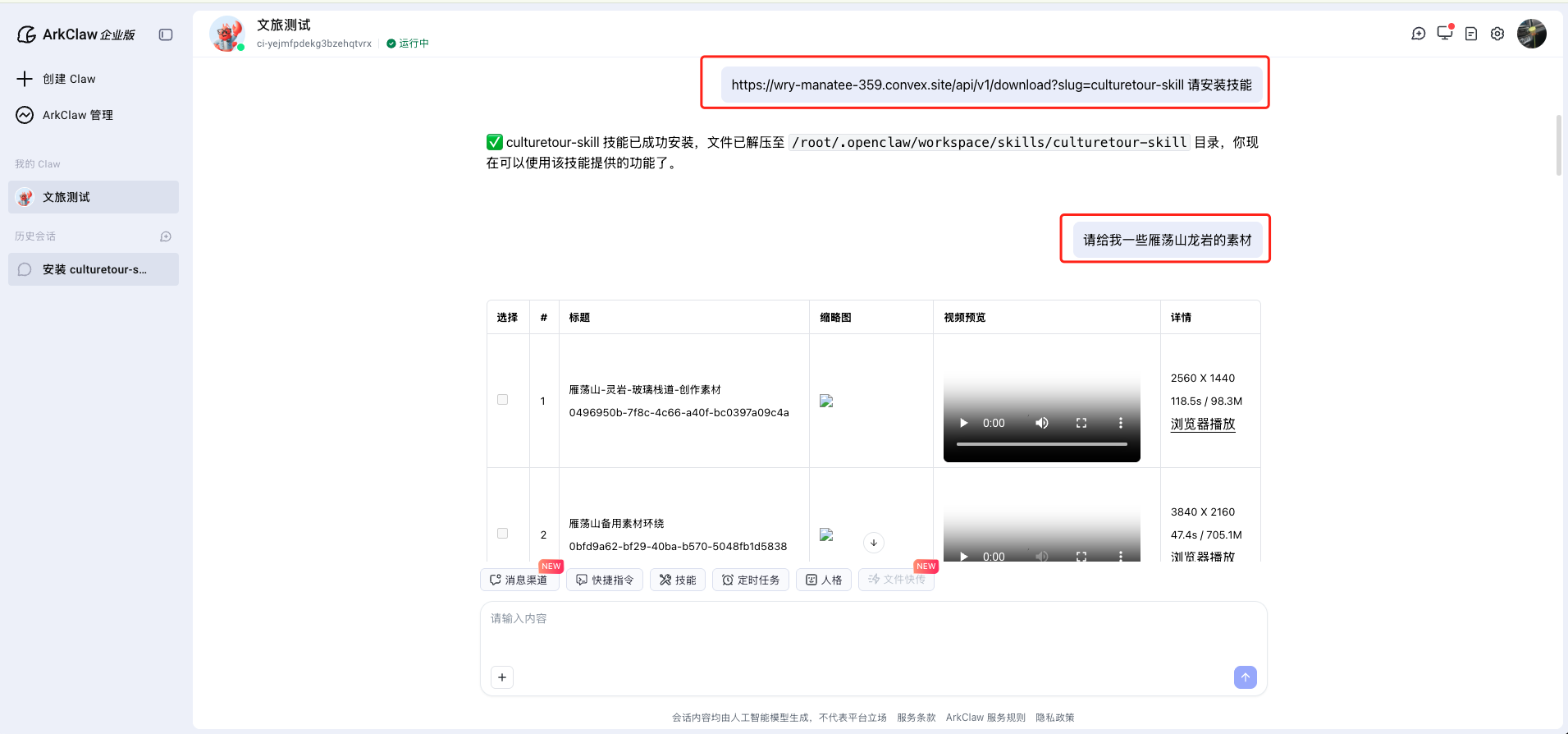This screenshot has height=734, width=1568.
Task: Click the plus attachment button in input box
Action: [x=502, y=677]
